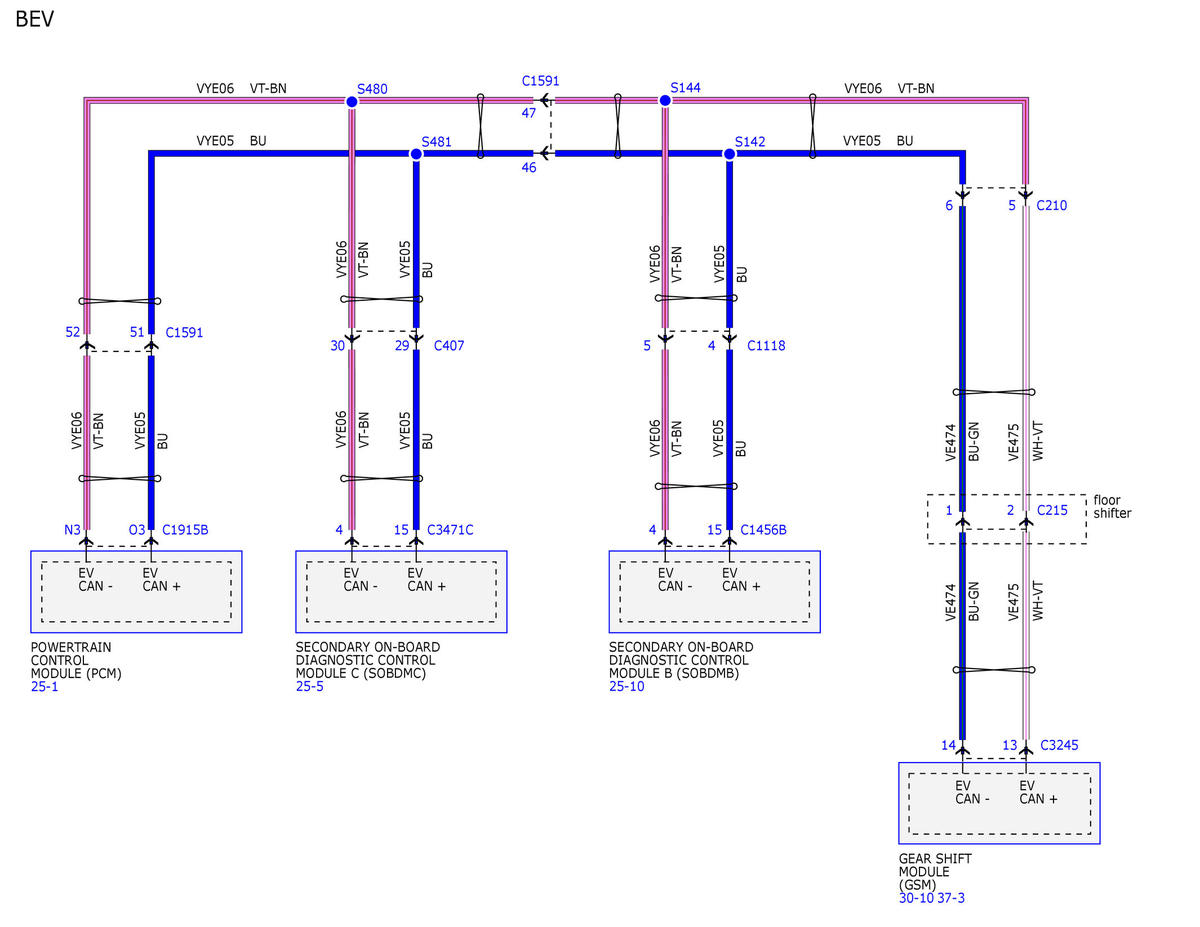
Task: Click the C1118 connector label
Action: 766,346
